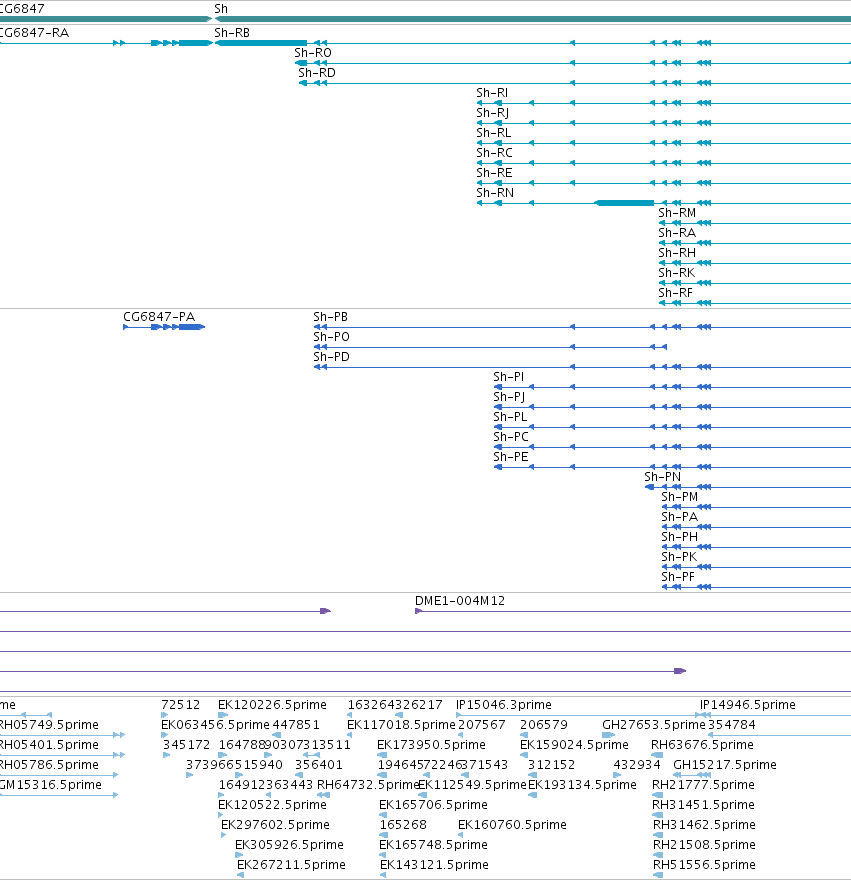Click the thick coding block of CG6847-PA
The image size is (851, 880).
(190, 327)
